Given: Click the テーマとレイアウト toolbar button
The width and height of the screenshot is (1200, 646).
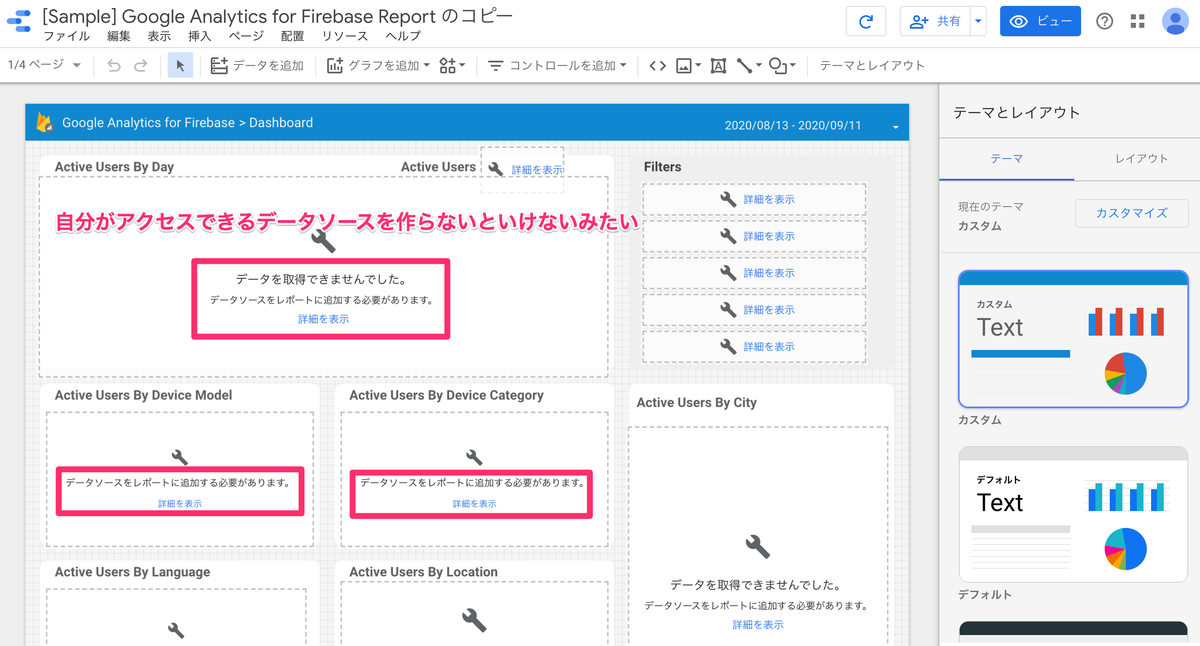Looking at the screenshot, I should tap(872, 66).
